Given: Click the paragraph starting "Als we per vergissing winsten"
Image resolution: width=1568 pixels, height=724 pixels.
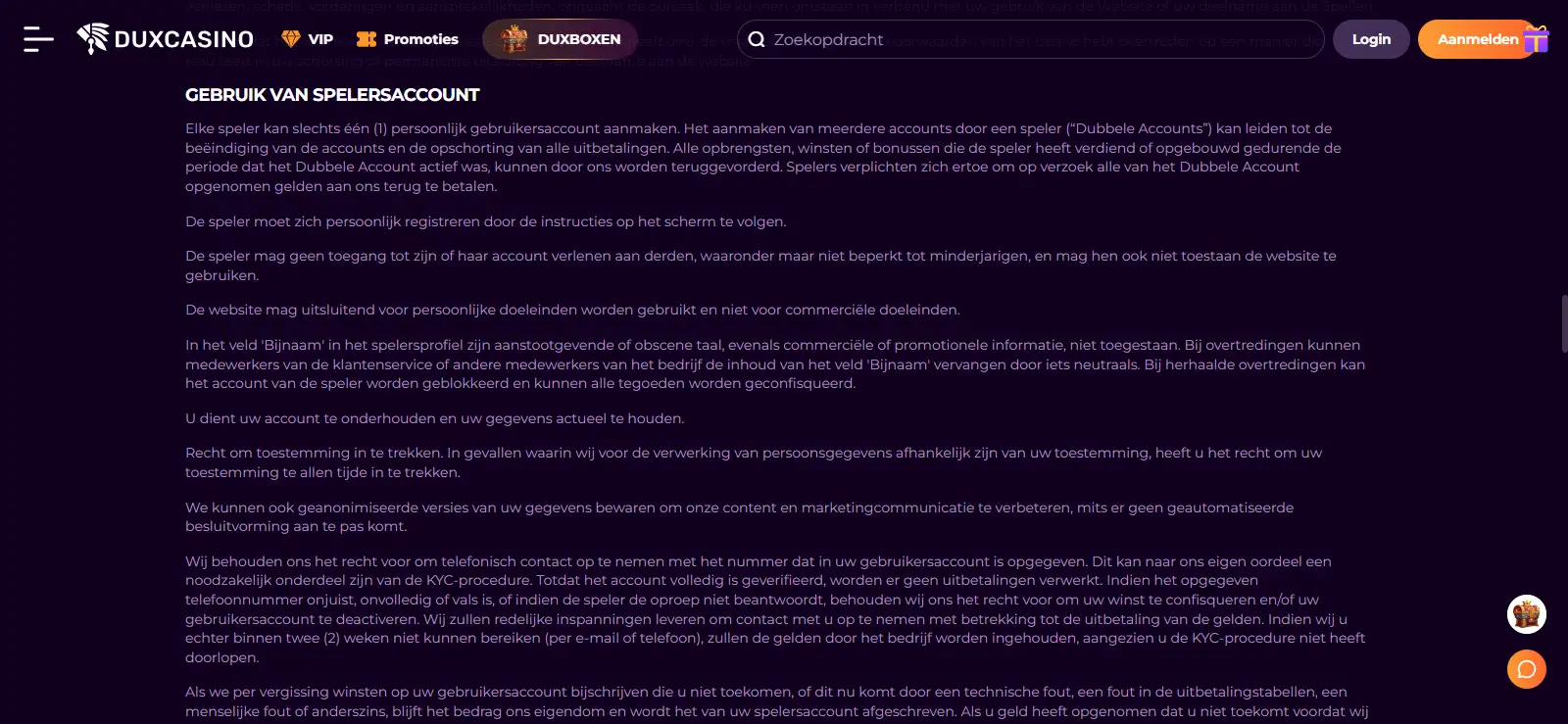Looking at the screenshot, I should point(776,701).
